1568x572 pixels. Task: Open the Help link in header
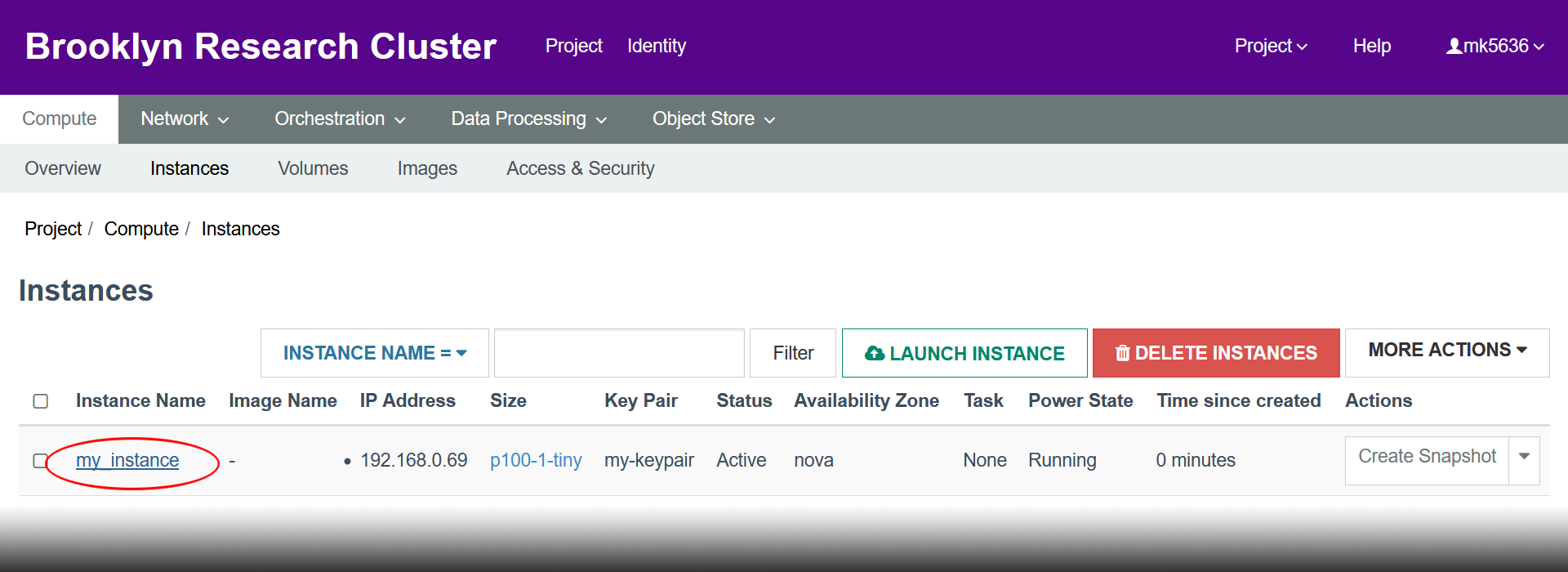tap(1371, 47)
